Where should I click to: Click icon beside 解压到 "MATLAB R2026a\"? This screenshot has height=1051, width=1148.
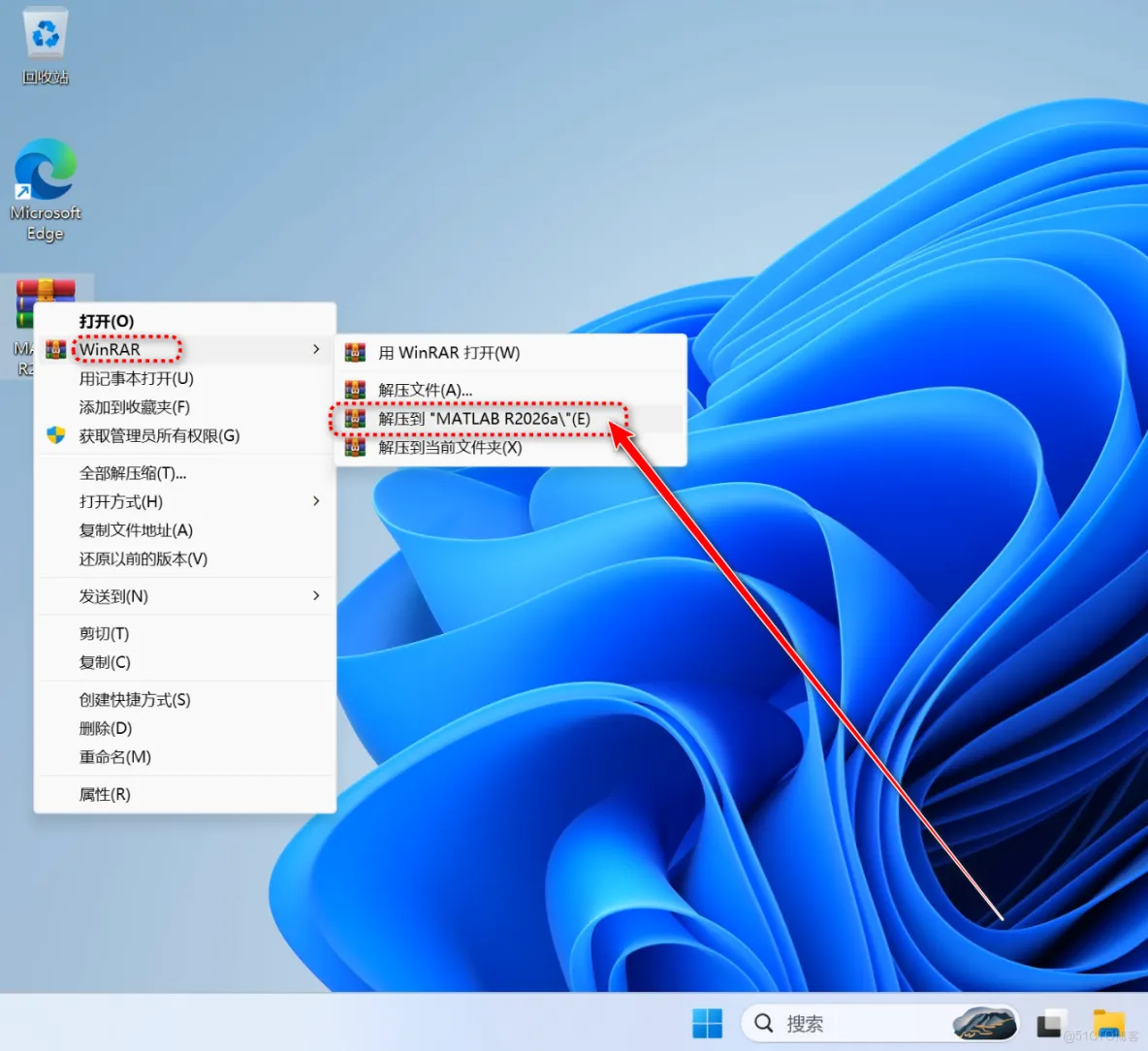pos(355,419)
